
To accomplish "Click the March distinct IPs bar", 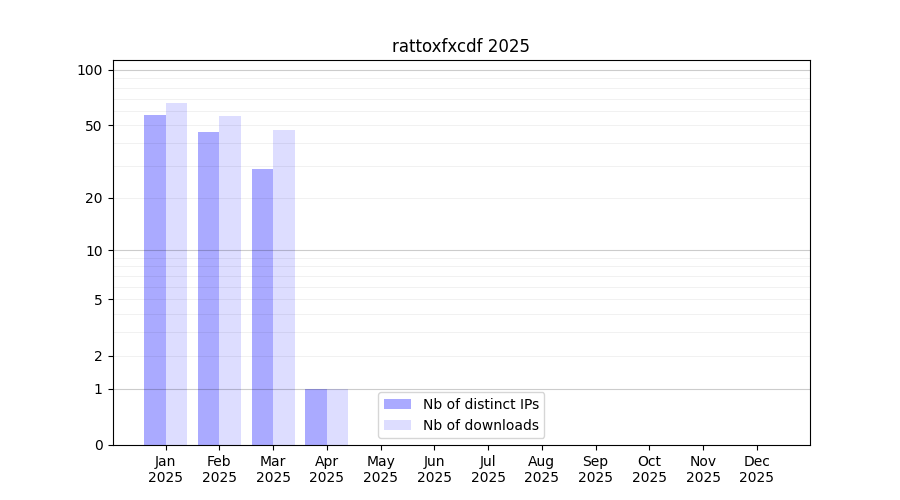I will pos(262,307).
